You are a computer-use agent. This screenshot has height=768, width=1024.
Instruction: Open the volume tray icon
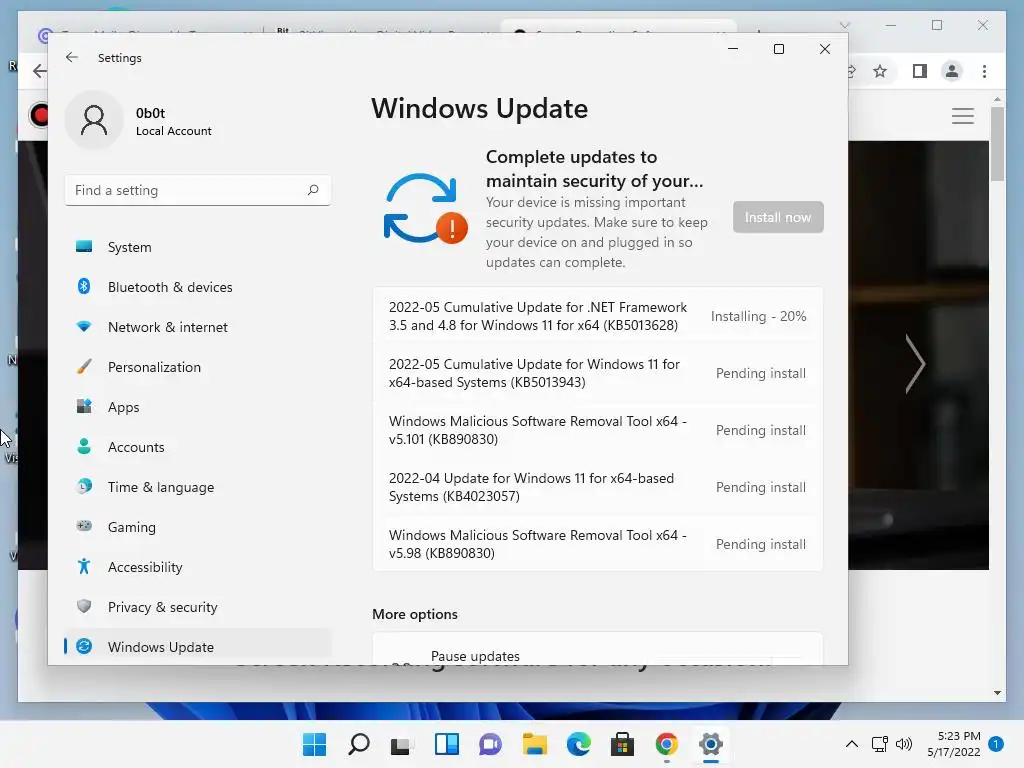[904, 744]
